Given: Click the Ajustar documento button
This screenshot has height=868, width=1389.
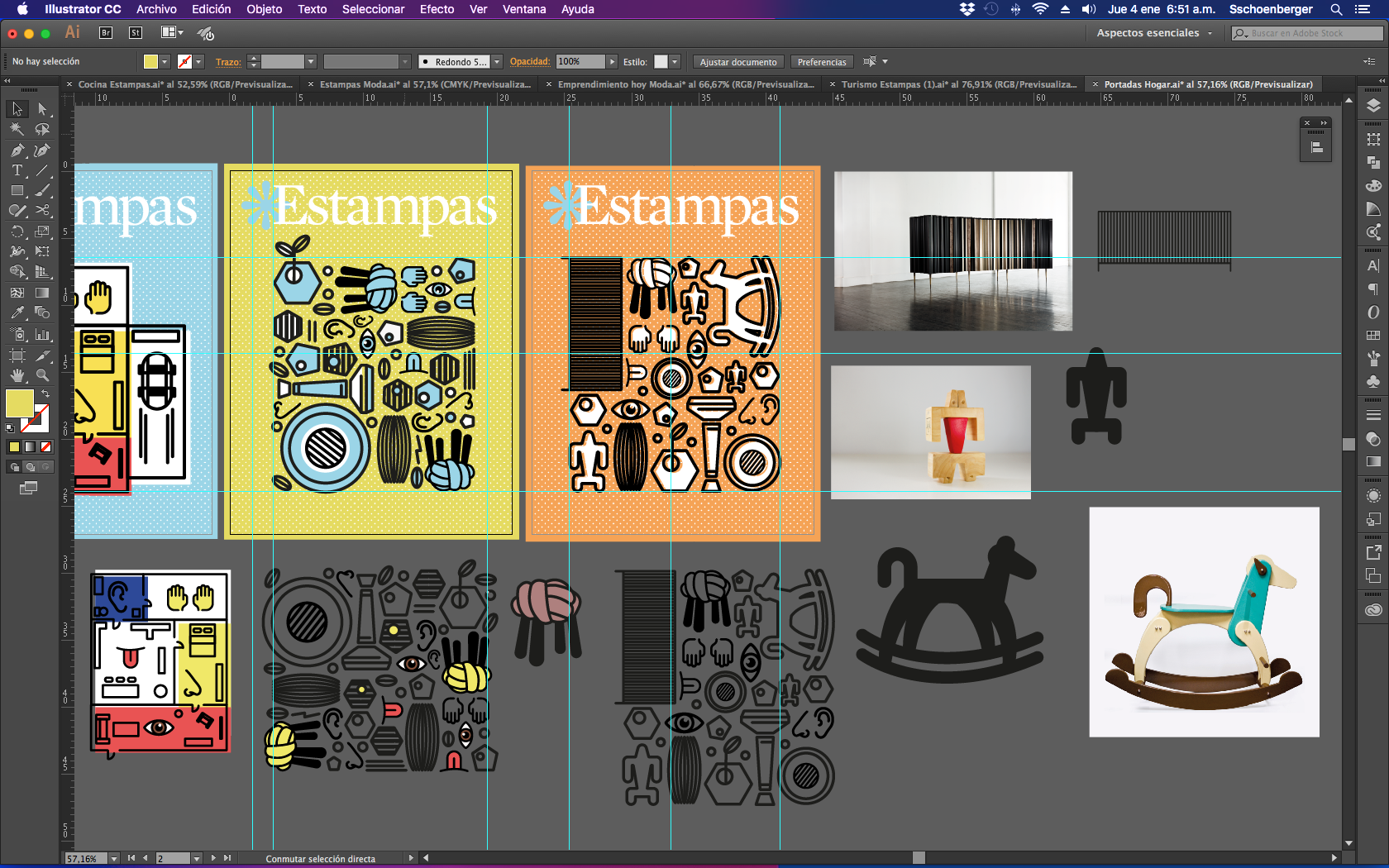Looking at the screenshot, I should (738, 62).
